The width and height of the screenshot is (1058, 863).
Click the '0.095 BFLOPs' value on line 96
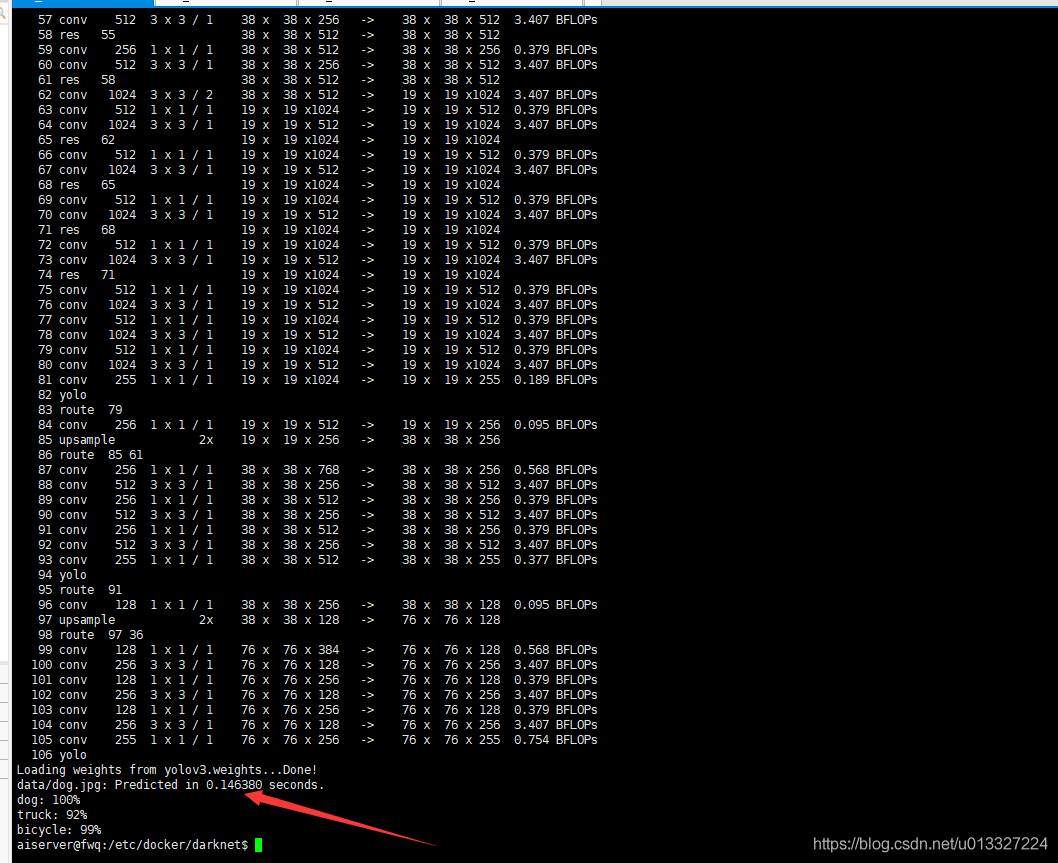point(555,605)
